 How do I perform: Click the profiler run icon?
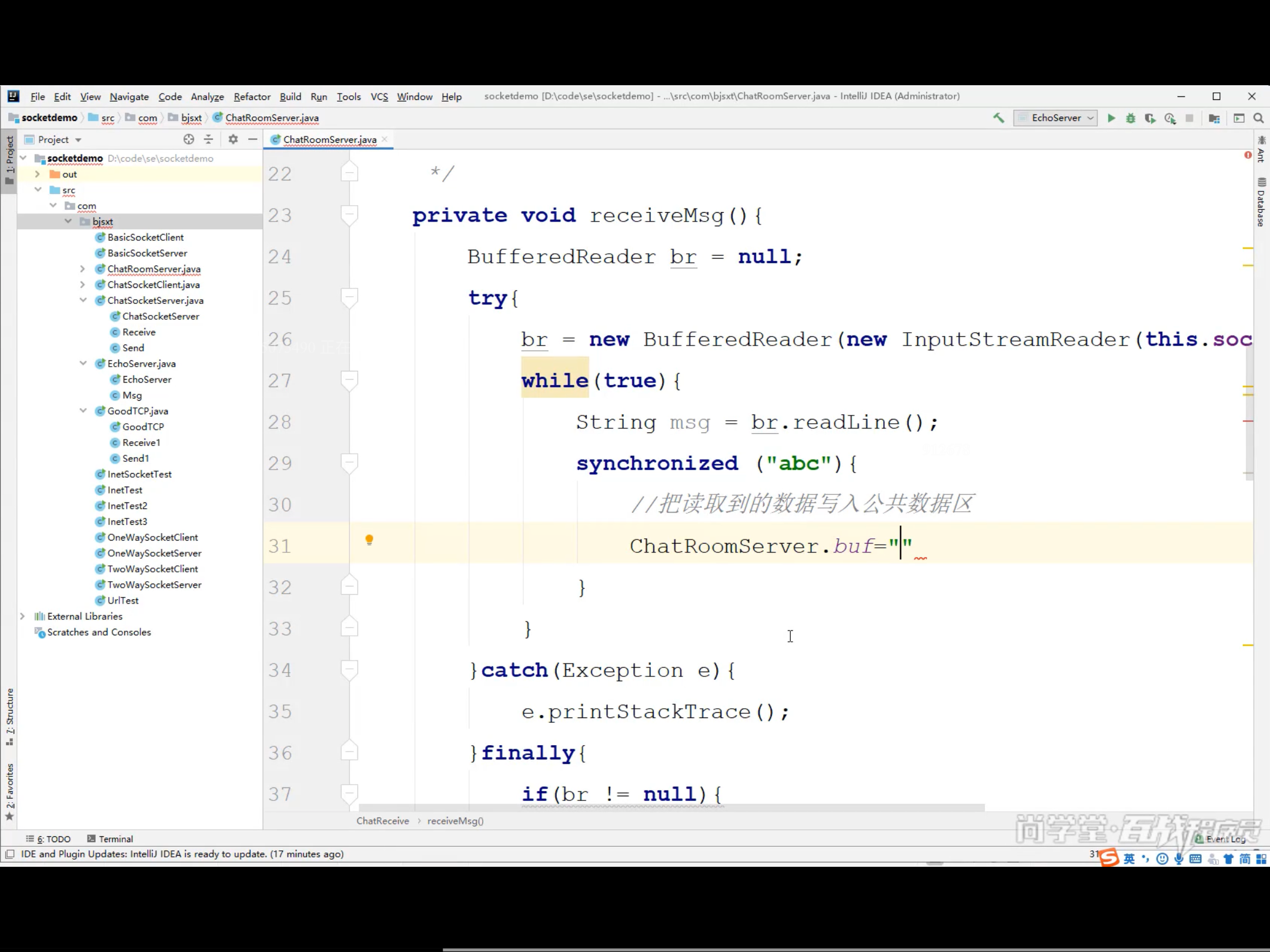point(1170,118)
